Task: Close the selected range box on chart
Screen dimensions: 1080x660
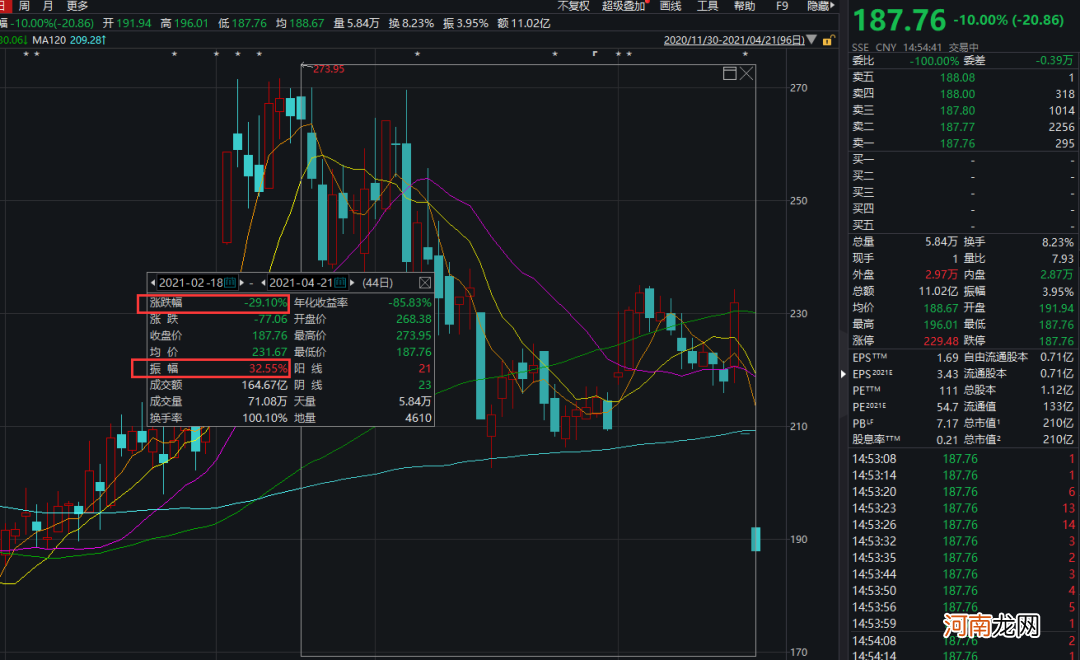Action: pyautogui.click(x=746, y=73)
